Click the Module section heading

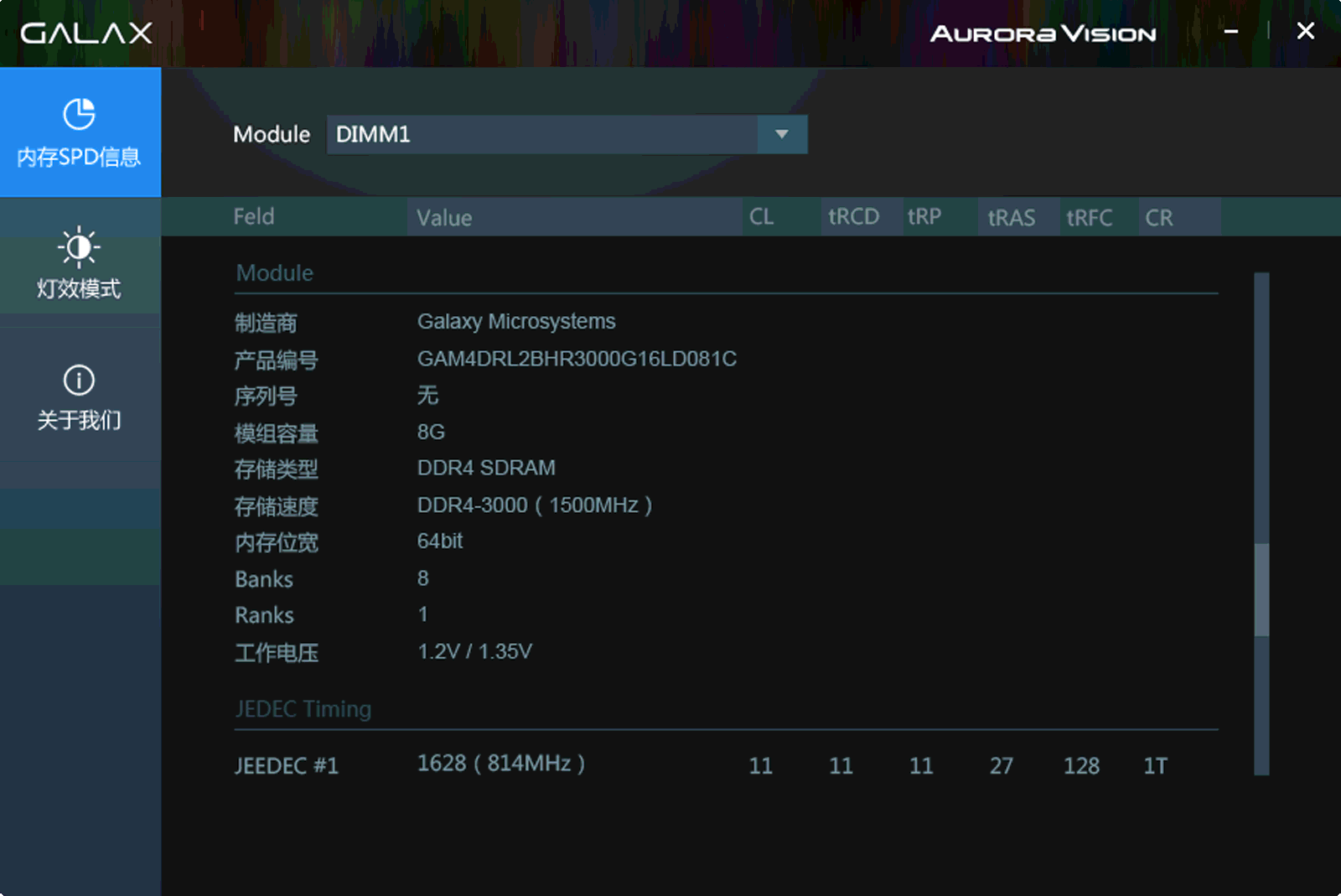275,272
